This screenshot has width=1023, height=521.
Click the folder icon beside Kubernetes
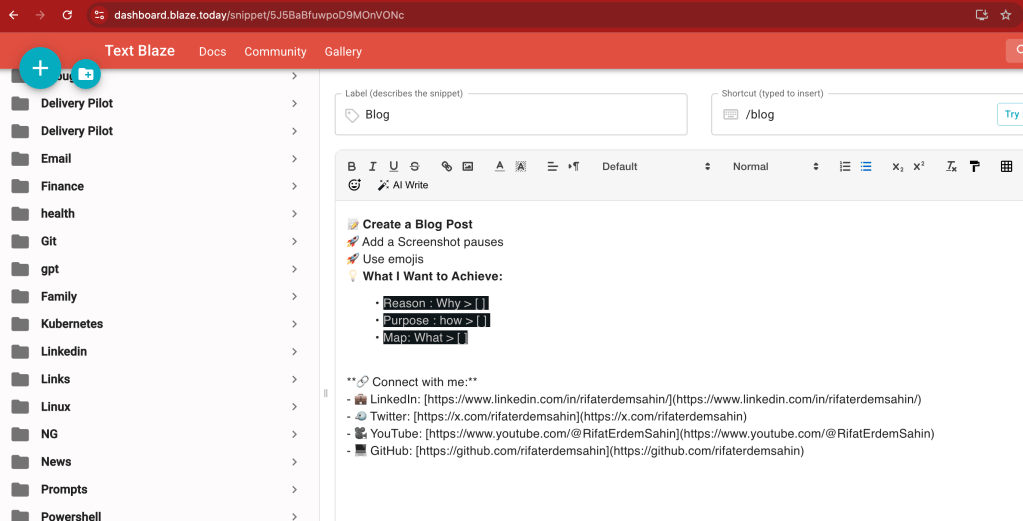(x=20, y=324)
